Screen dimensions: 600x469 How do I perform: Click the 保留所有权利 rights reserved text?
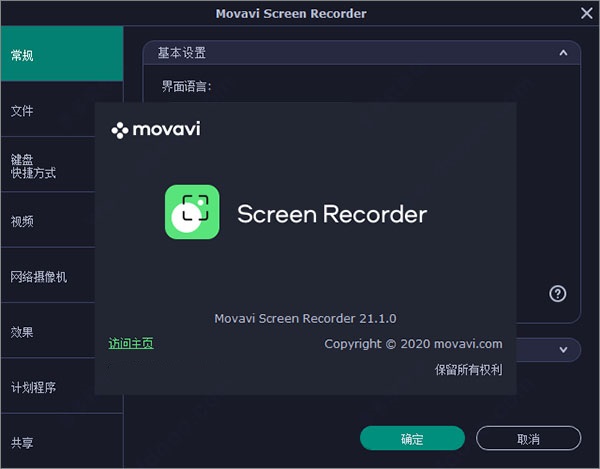tap(468, 369)
